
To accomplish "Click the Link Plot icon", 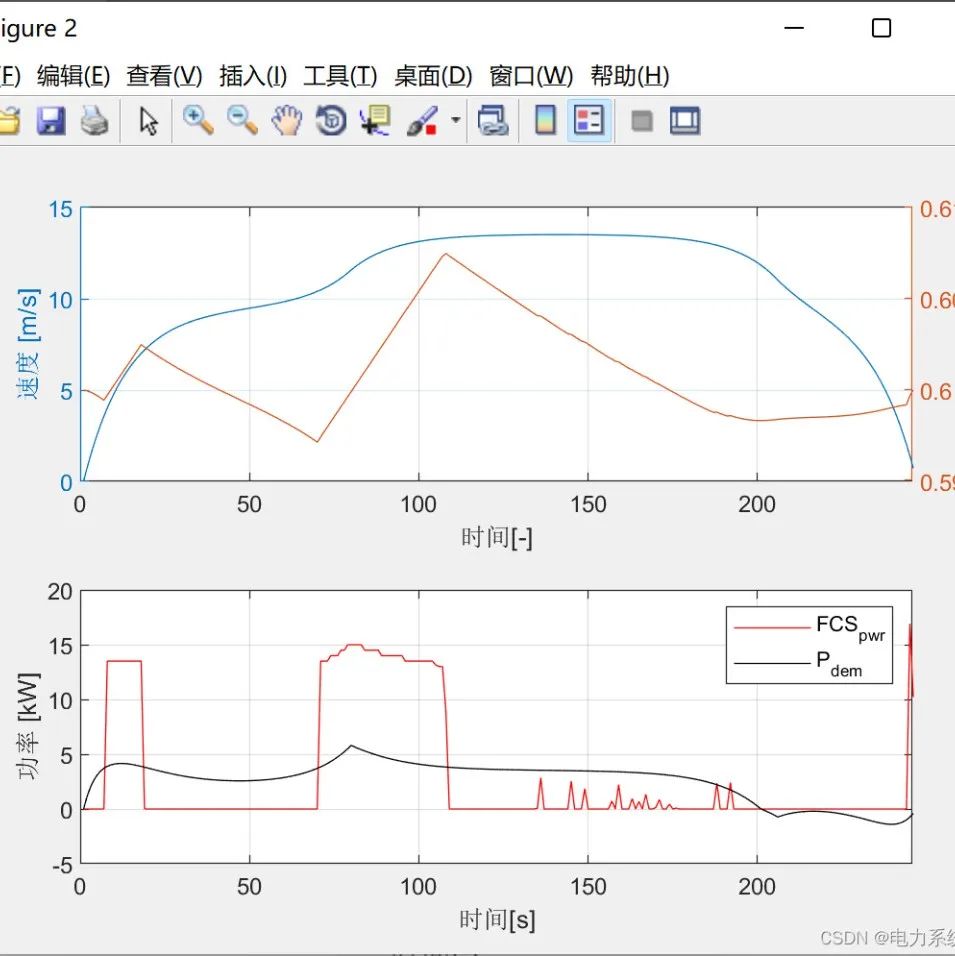I will [493, 120].
